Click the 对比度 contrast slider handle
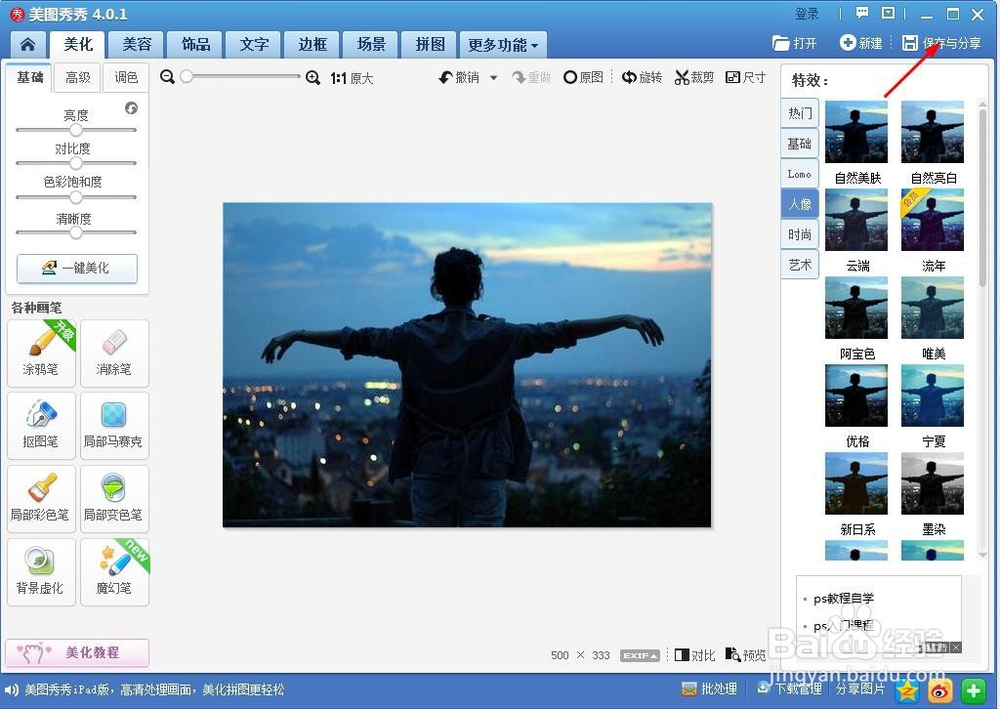The image size is (1000, 709). coord(76,163)
